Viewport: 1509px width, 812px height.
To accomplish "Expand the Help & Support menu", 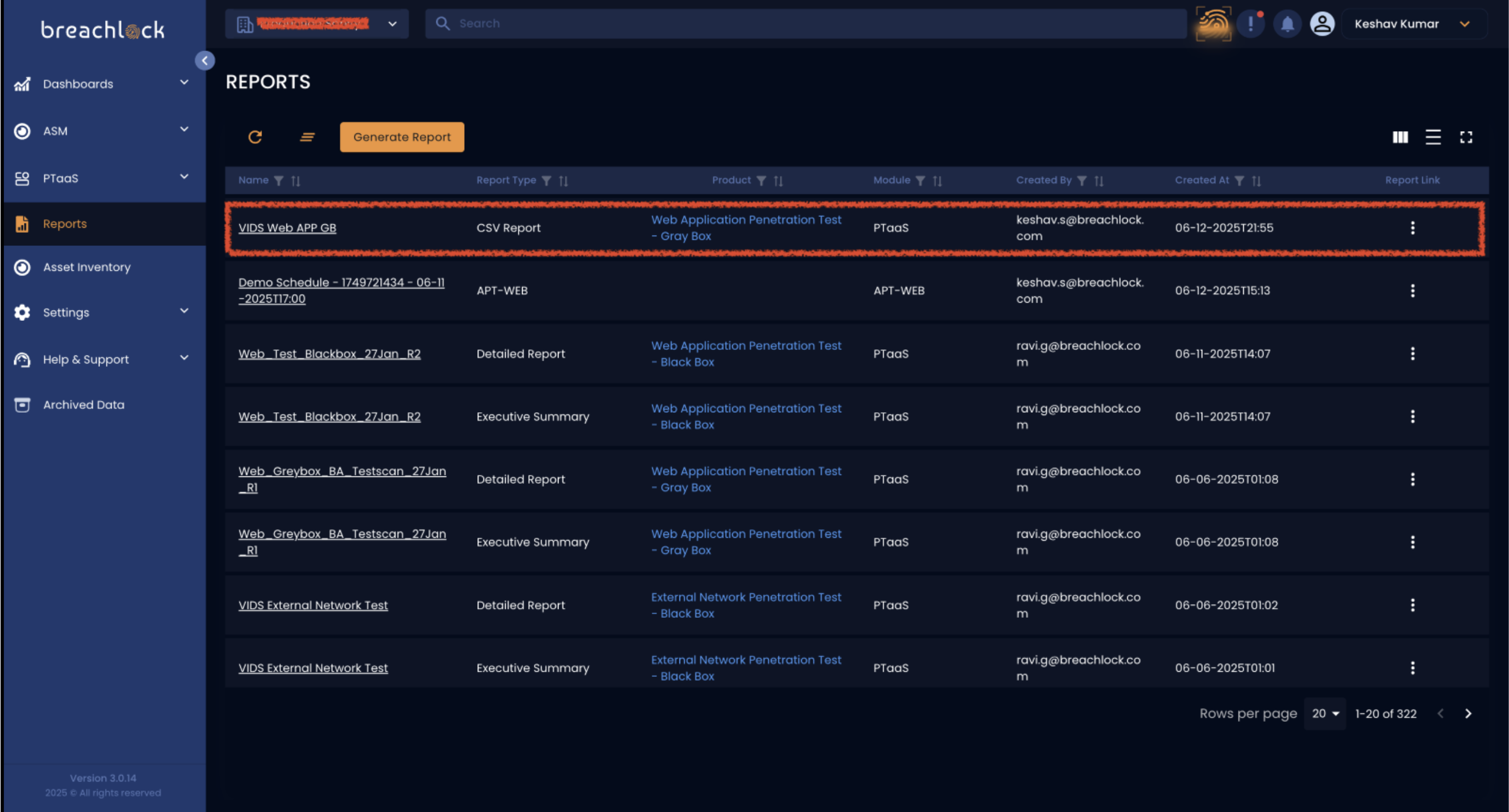I will tap(184, 358).
